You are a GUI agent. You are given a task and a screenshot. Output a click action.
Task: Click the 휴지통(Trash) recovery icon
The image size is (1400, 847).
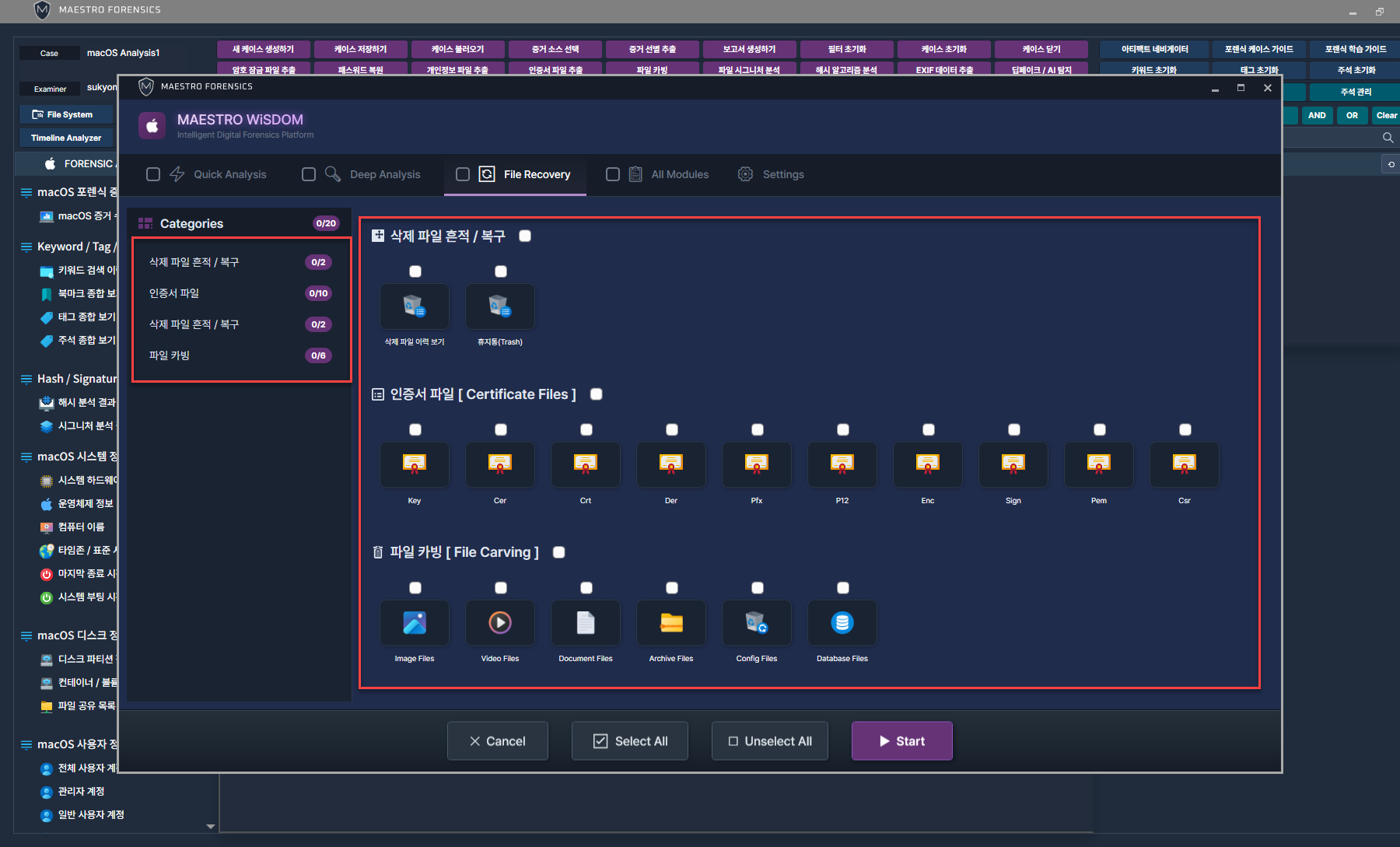pyautogui.click(x=500, y=306)
